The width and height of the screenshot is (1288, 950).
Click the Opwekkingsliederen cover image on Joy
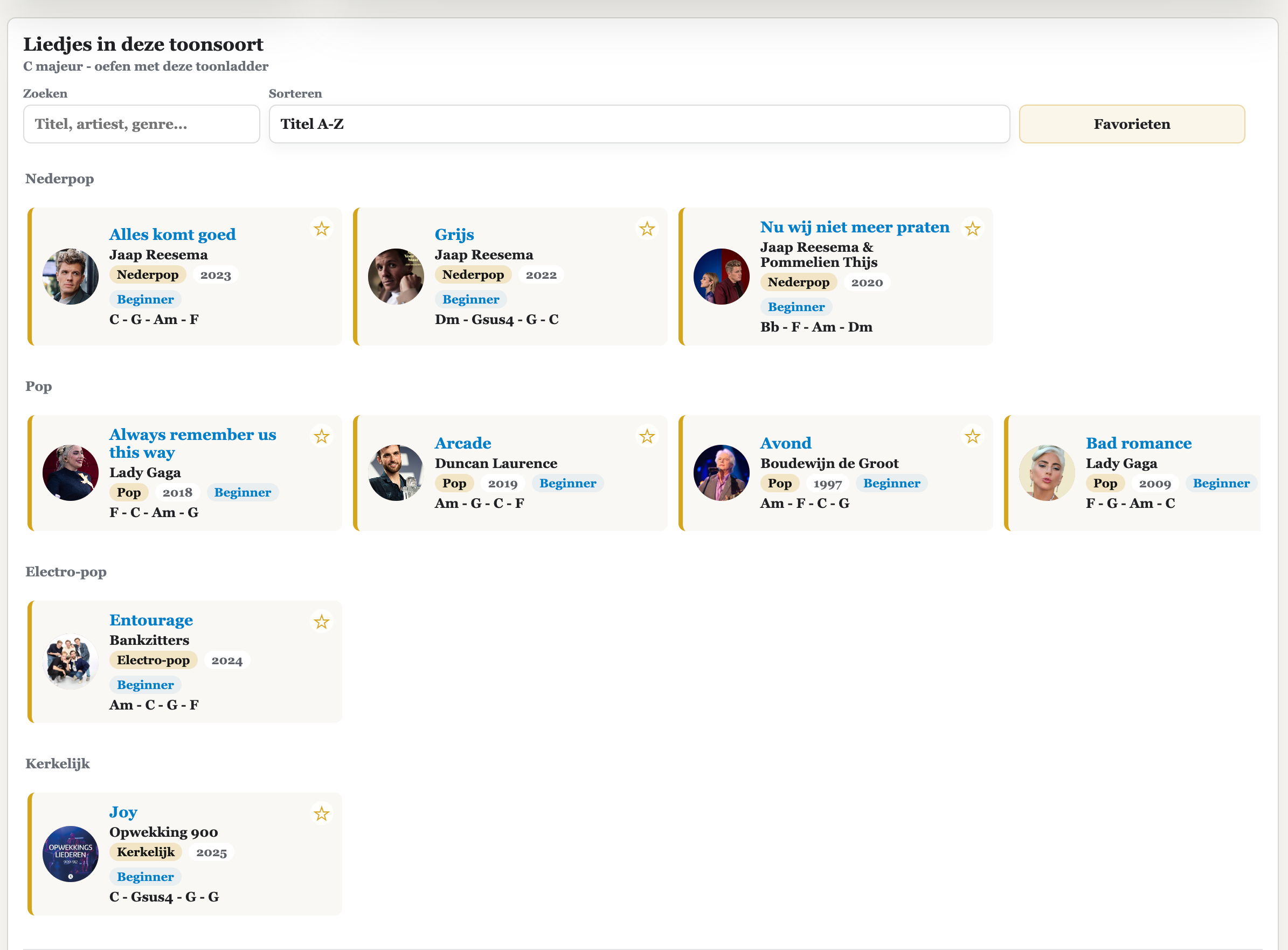[71, 854]
